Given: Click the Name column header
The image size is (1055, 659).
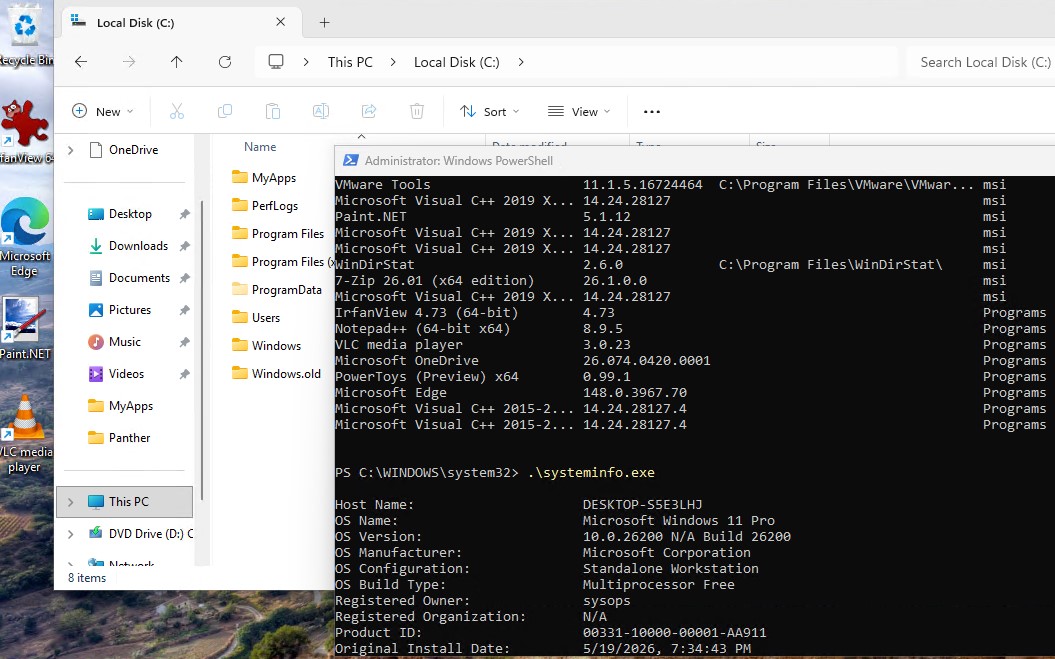Looking at the screenshot, I should [x=260, y=147].
